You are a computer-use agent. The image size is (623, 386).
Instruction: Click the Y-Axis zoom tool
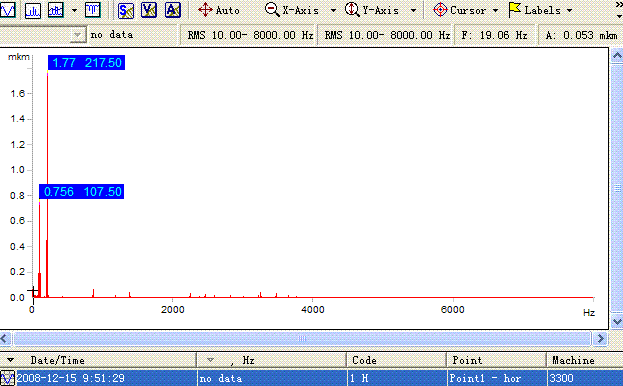click(372, 10)
